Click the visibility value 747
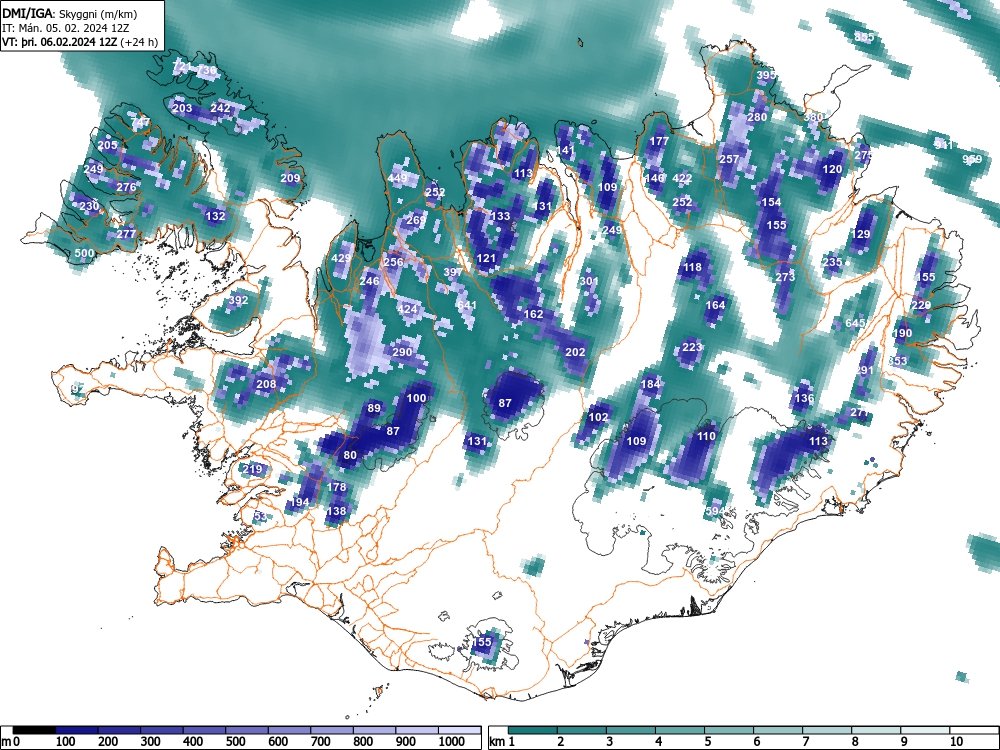This screenshot has width=1000, height=750. (x=140, y=121)
